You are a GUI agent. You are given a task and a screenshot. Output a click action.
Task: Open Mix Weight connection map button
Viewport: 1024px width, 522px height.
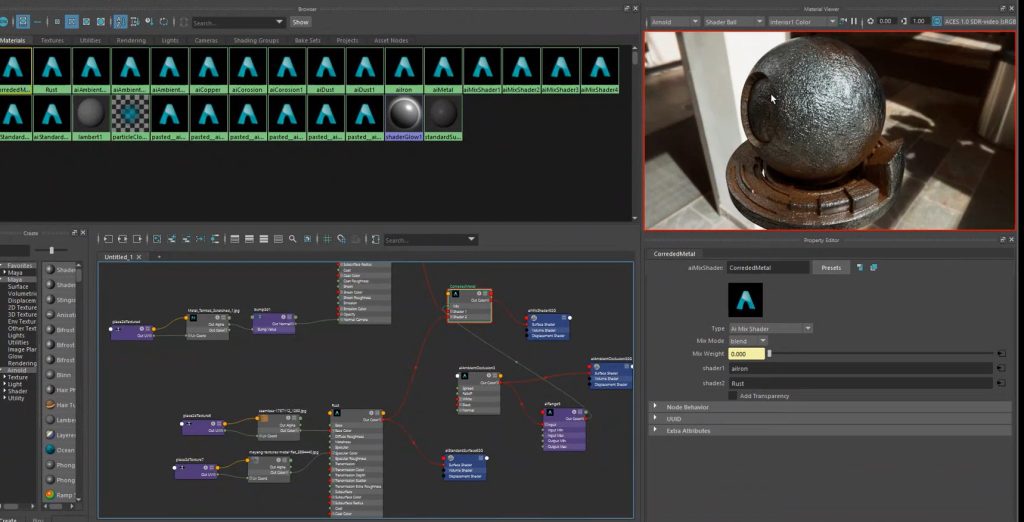[x=1002, y=353]
